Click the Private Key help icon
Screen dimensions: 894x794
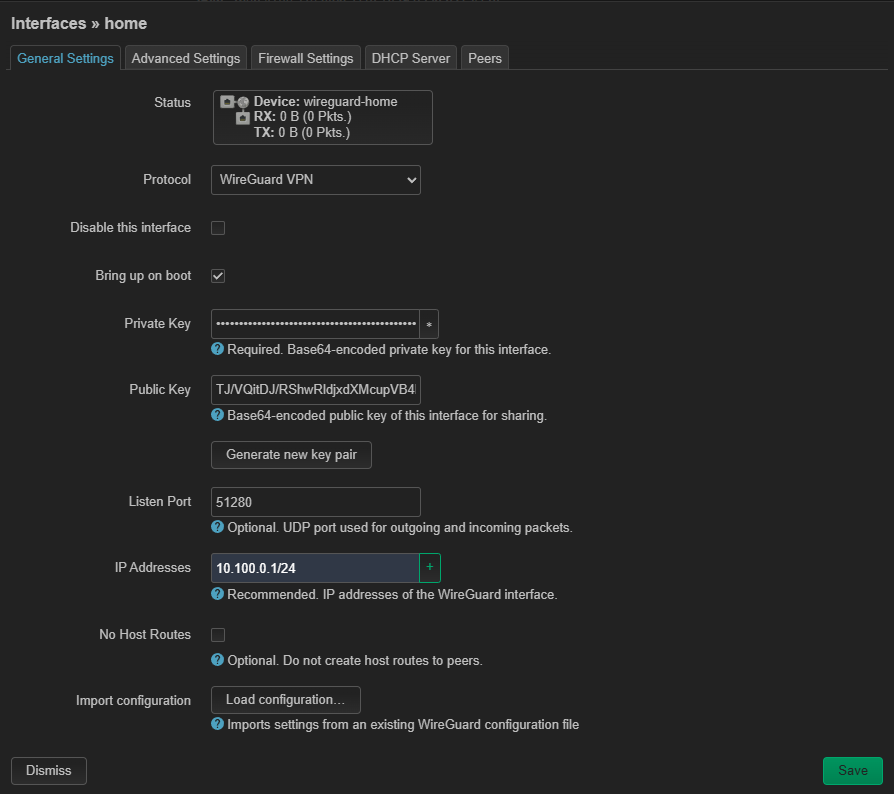[217, 350]
